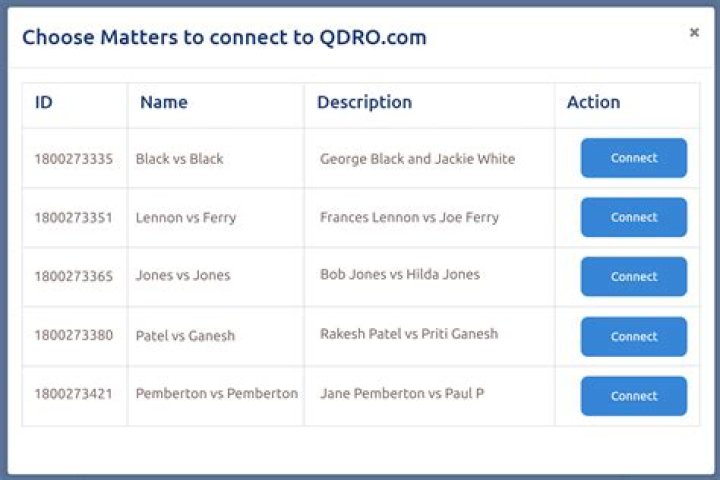The width and height of the screenshot is (720, 480).
Task: Click the Black vs Black name
Action: click(179, 159)
